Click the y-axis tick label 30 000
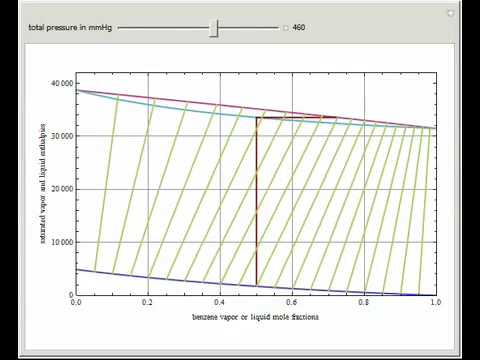 [x=62, y=136]
